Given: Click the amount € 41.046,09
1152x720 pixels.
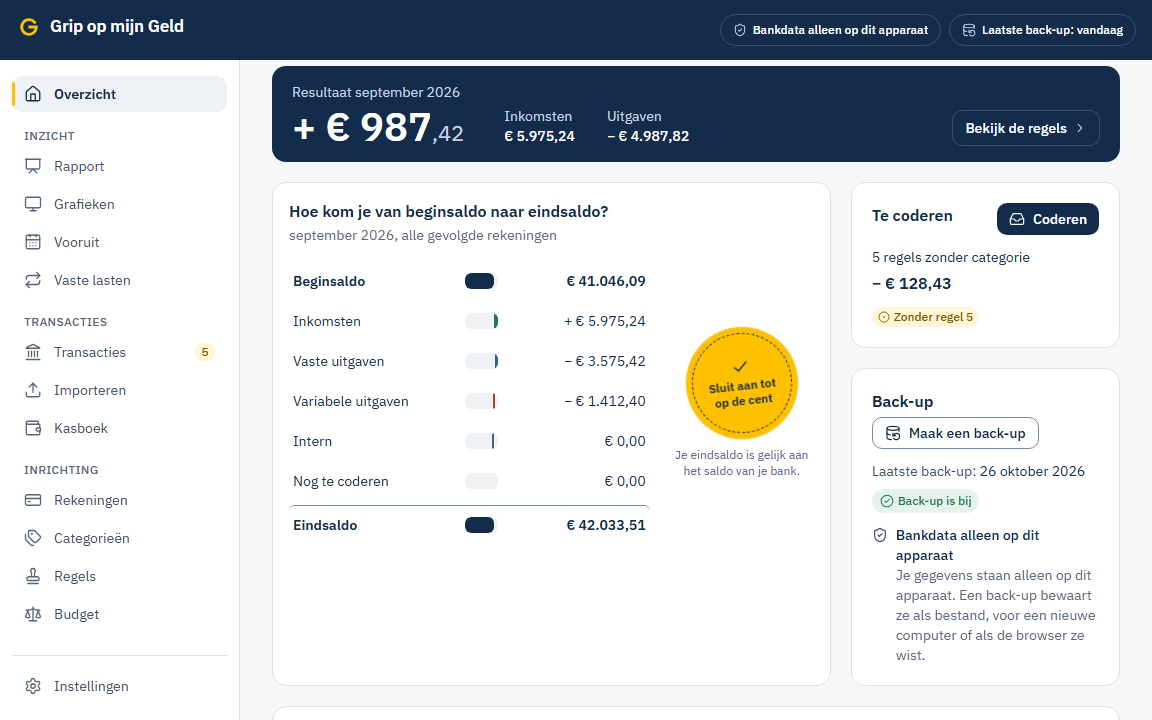Looking at the screenshot, I should coord(606,281).
